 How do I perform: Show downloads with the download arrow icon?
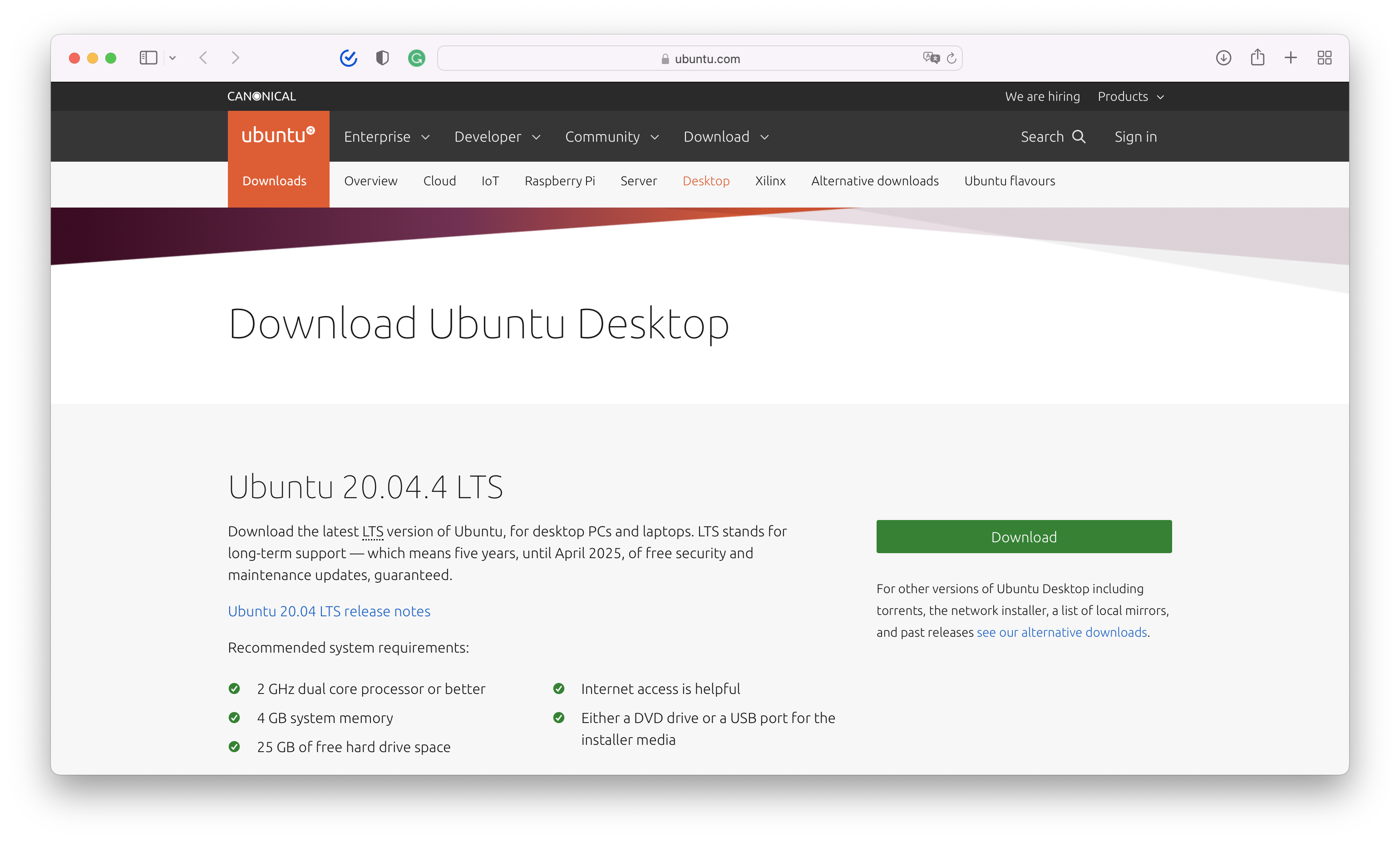point(1223,58)
